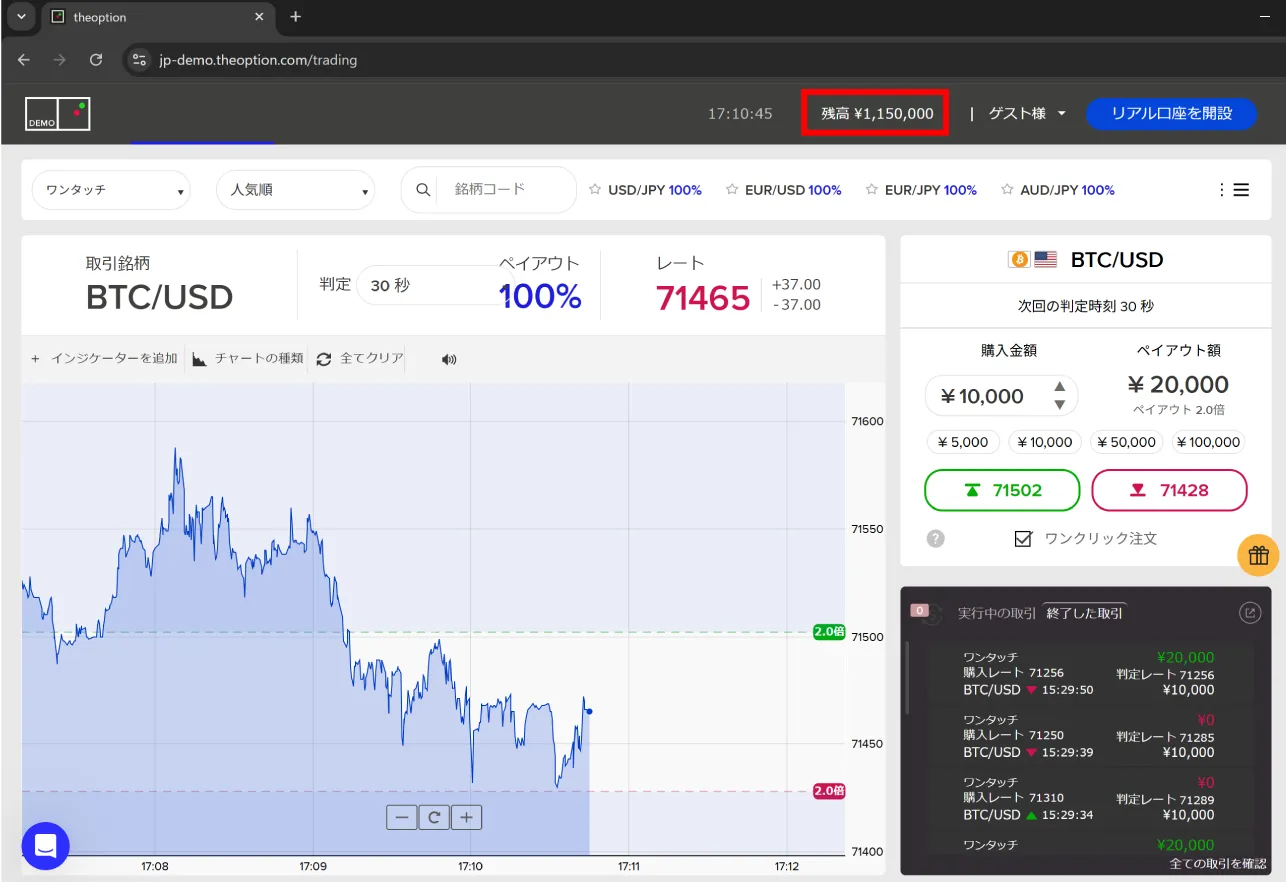Click the ¥20,000 payout amount text
Image resolution: width=1286 pixels, height=882 pixels.
[x=1178, y=385]
